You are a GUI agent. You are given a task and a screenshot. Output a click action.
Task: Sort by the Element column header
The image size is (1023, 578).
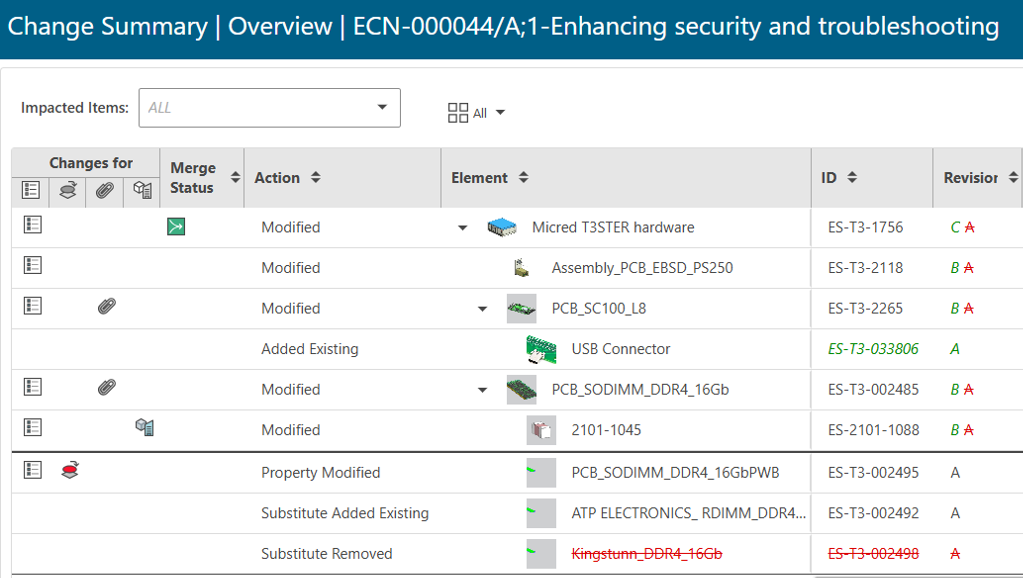click(523, 178)
